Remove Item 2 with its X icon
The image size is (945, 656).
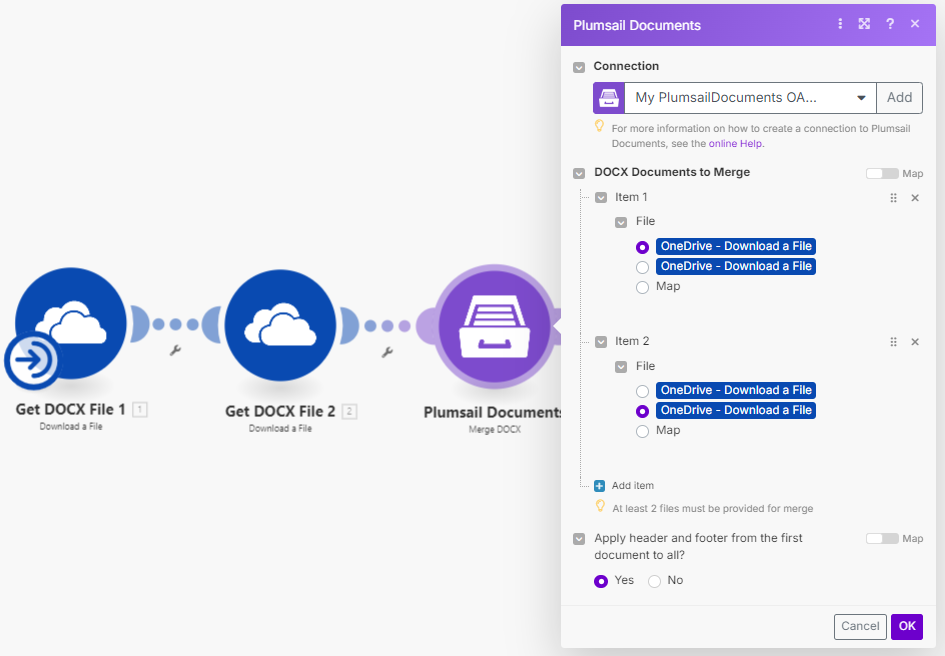(915, 342)
